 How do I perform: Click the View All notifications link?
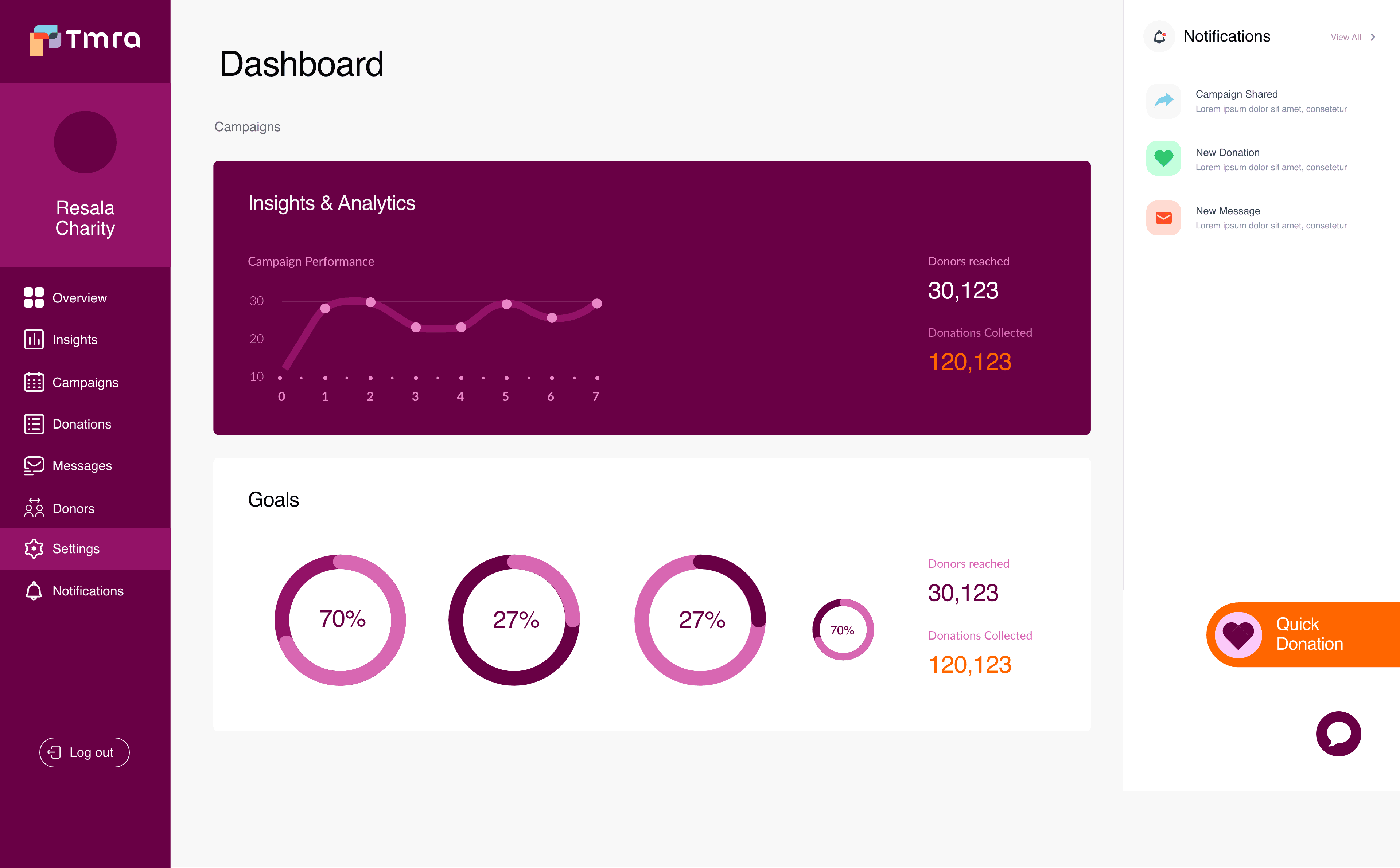coord(1345,37)
